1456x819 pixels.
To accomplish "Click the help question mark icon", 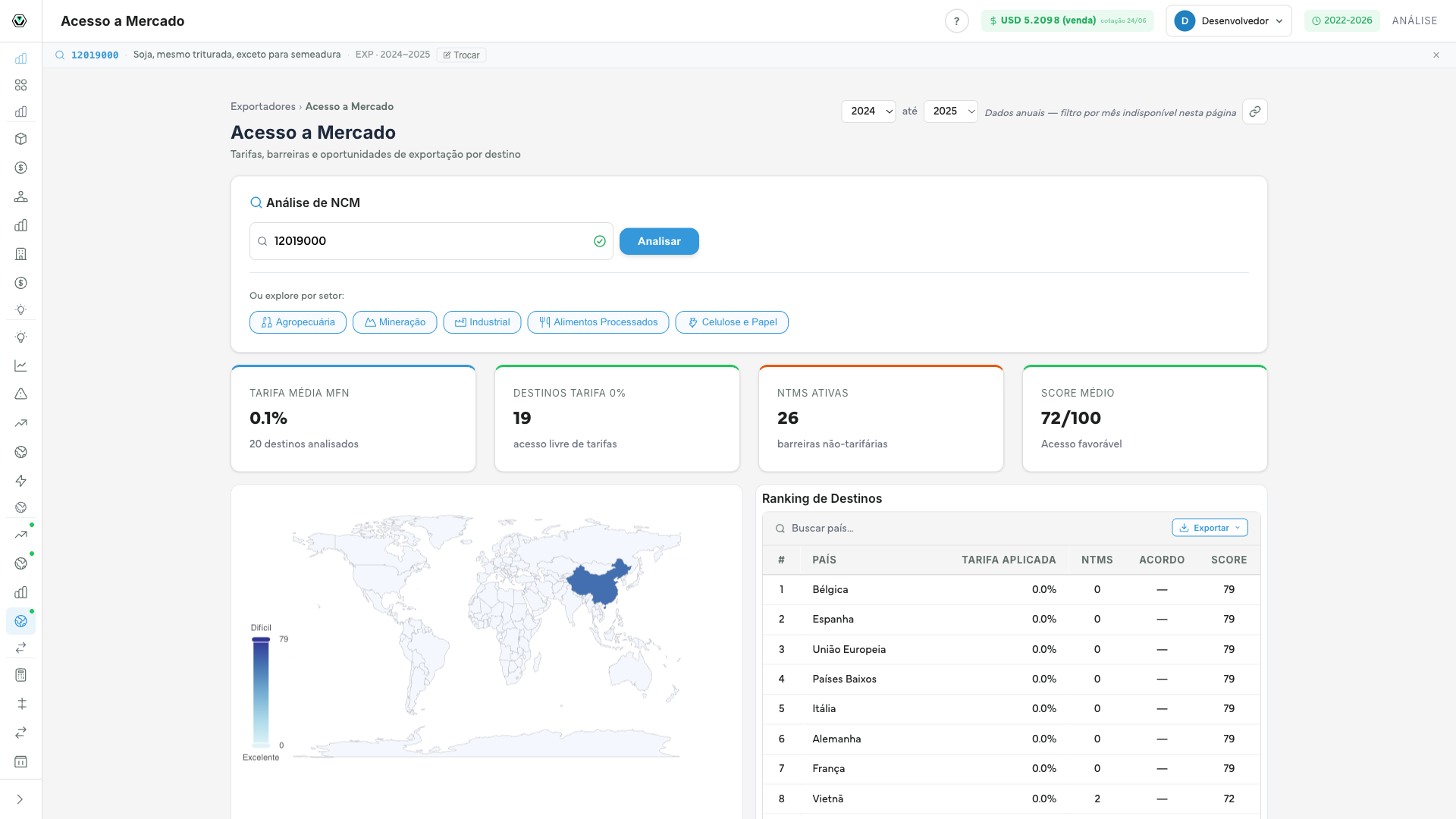I will pos(956,21).
